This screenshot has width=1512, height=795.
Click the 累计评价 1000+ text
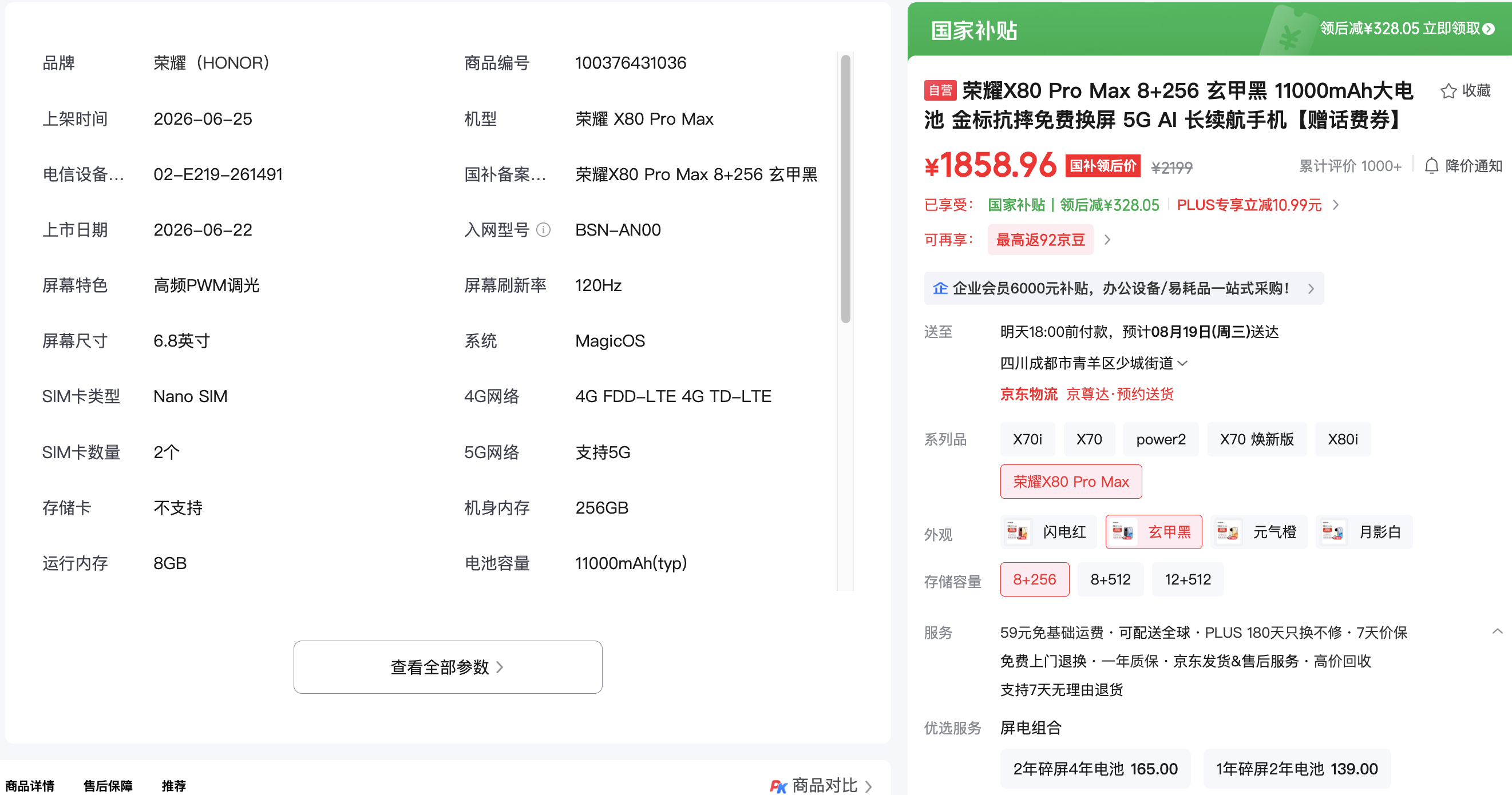tap(1350, 166)
